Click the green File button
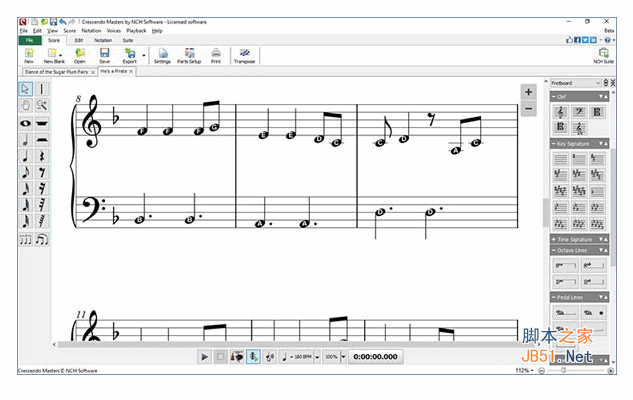 [x=30, y=40]
